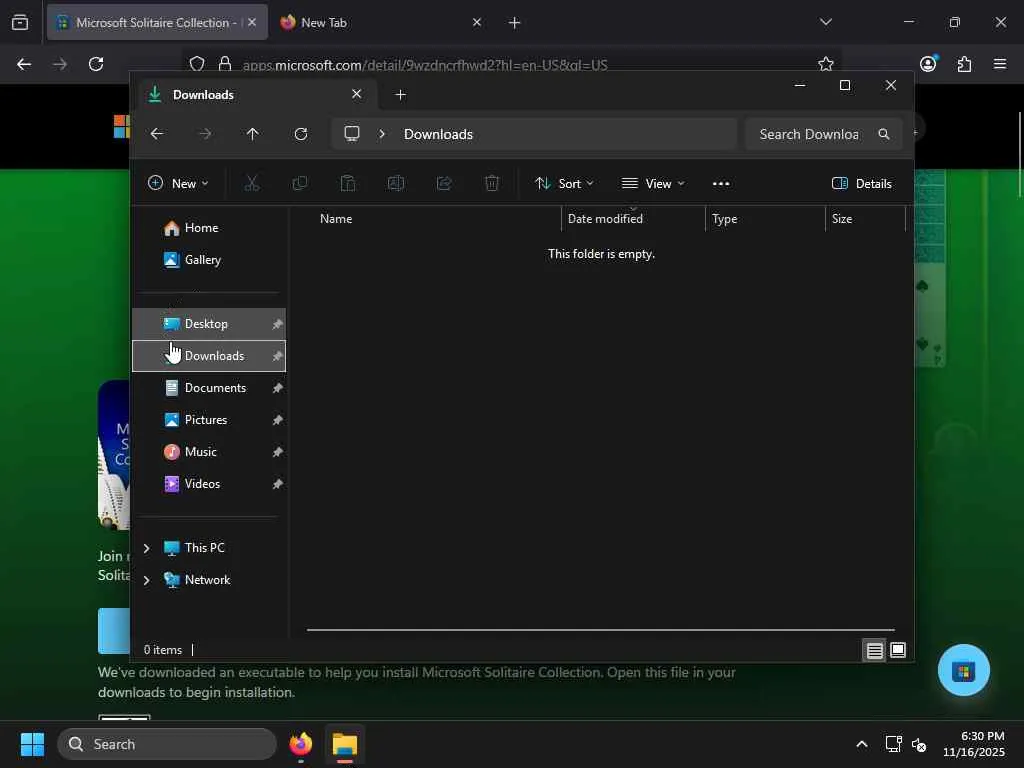Click the File Explorer taskbar icon
1024x768 pixels.
(344, 744)
